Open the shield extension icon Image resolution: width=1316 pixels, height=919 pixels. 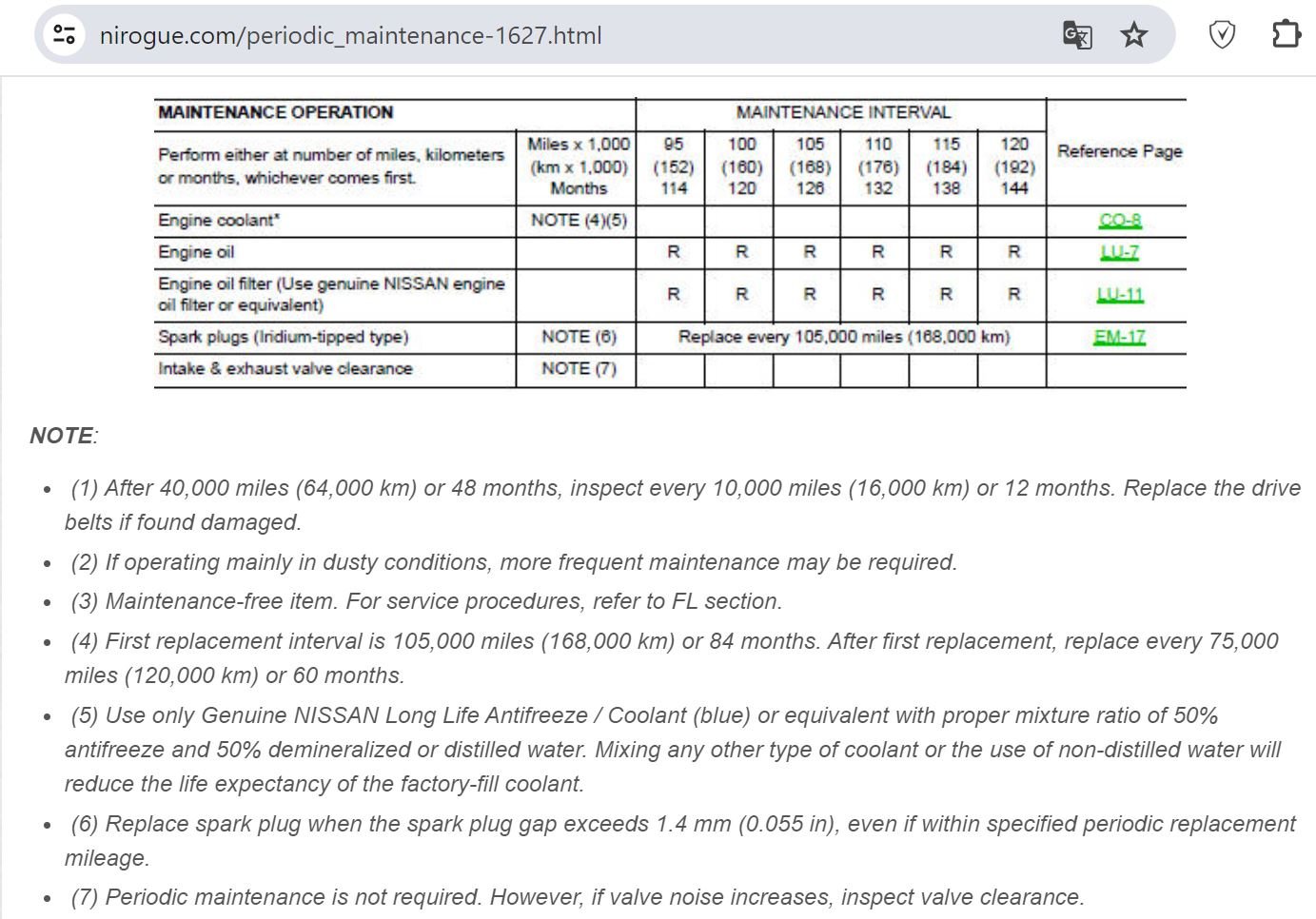click(x=1222, y=35)
